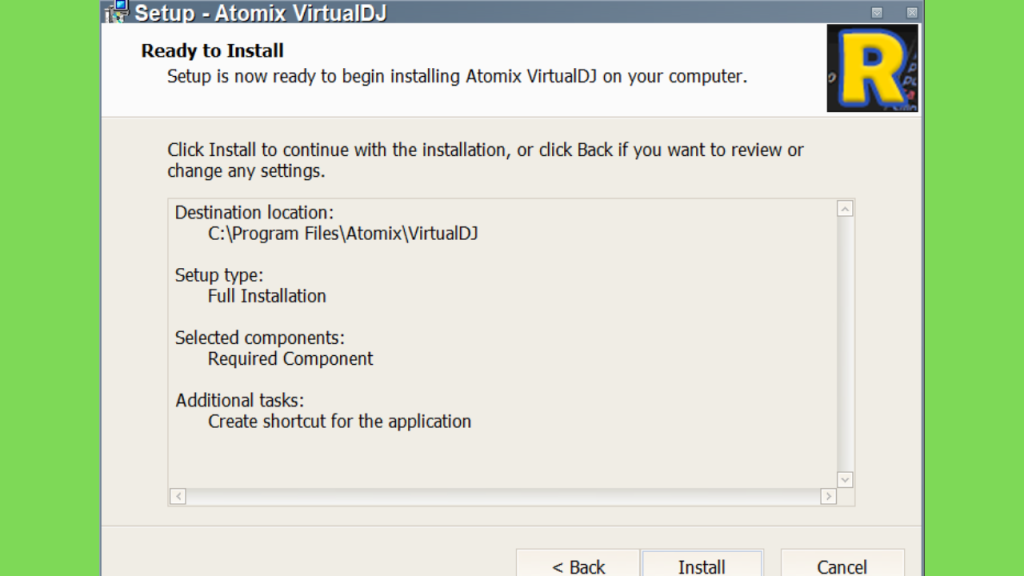Go back with the < Back button

[578, 566]
